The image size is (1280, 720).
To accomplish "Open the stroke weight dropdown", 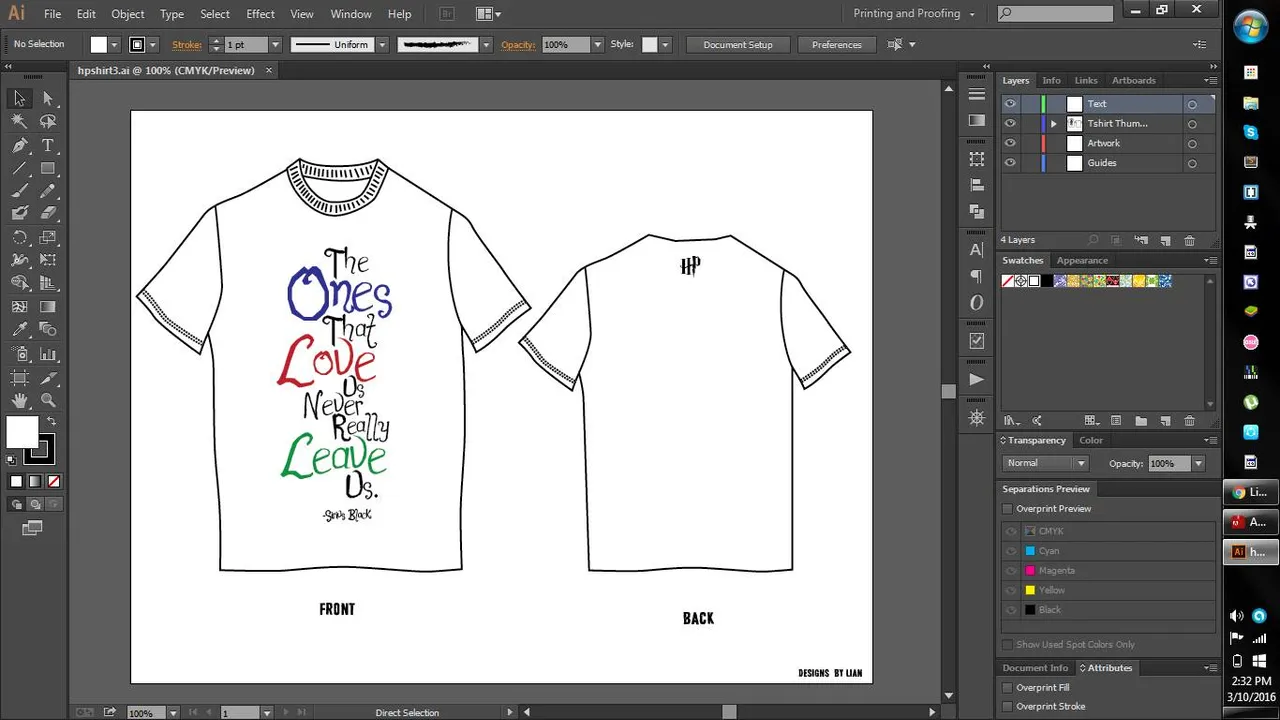I will pyautogui.click(x=274, y=45).
